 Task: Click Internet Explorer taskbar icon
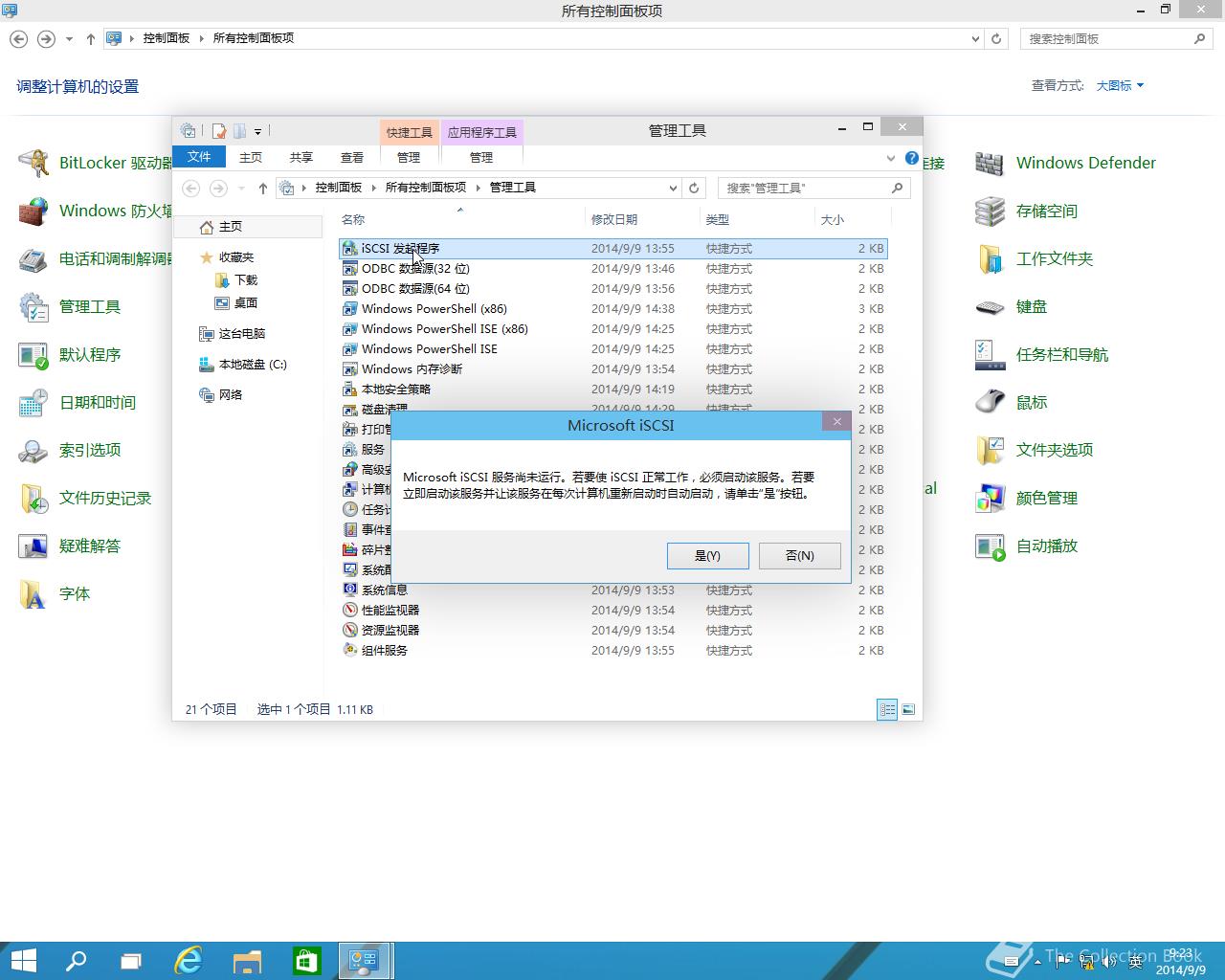tap(189, 960)
